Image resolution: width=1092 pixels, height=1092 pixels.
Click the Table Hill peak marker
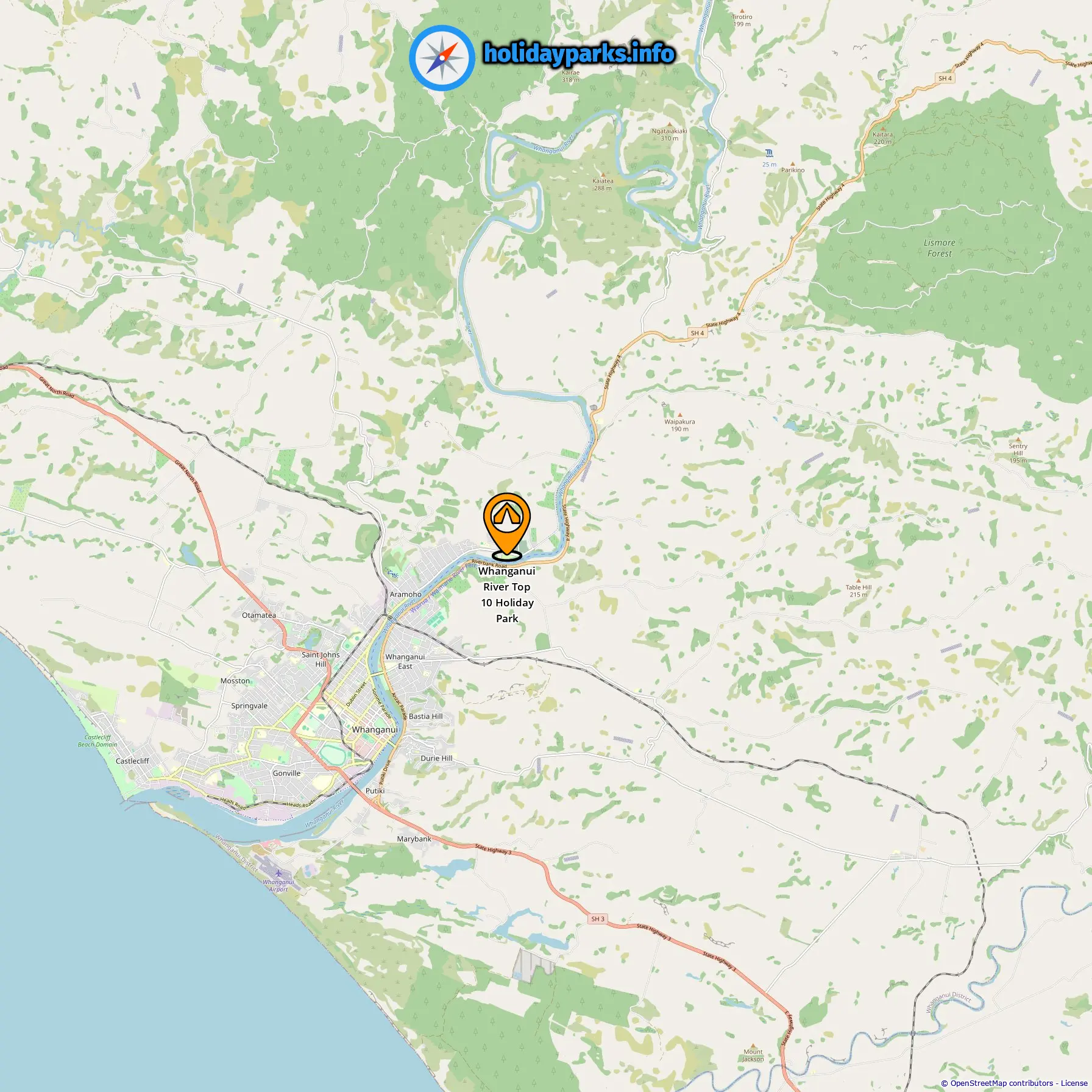point(859,581)
